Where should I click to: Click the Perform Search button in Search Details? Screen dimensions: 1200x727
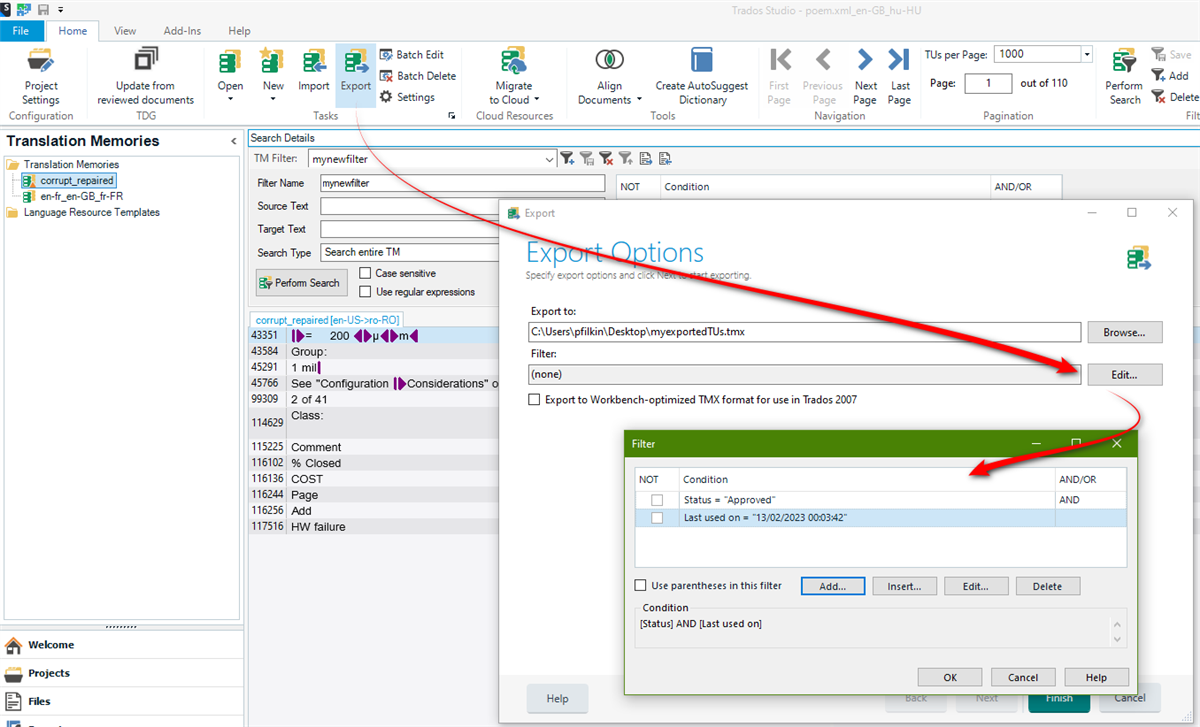click(302, 283)
